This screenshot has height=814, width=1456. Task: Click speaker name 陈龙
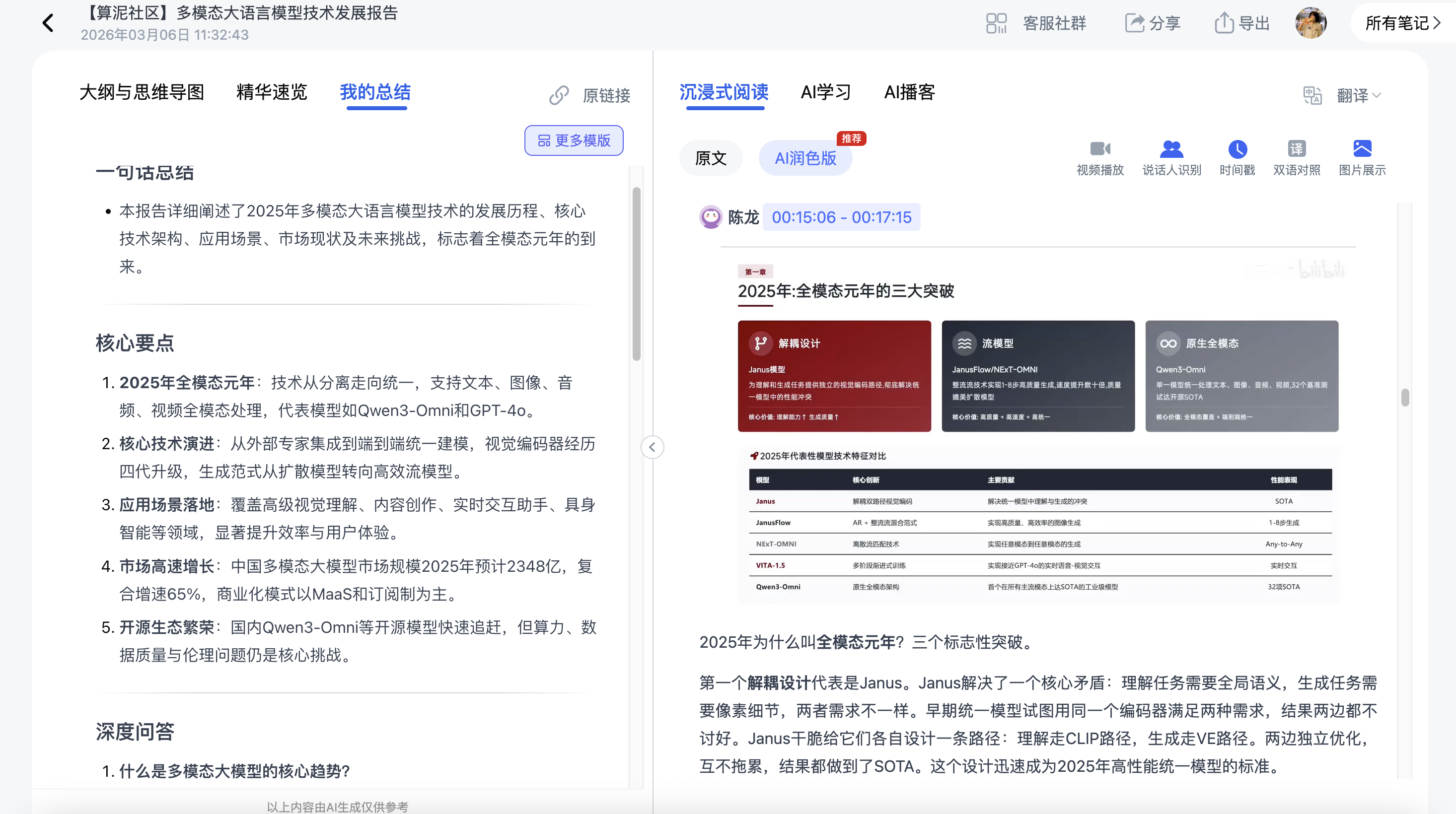pos(743,217)
